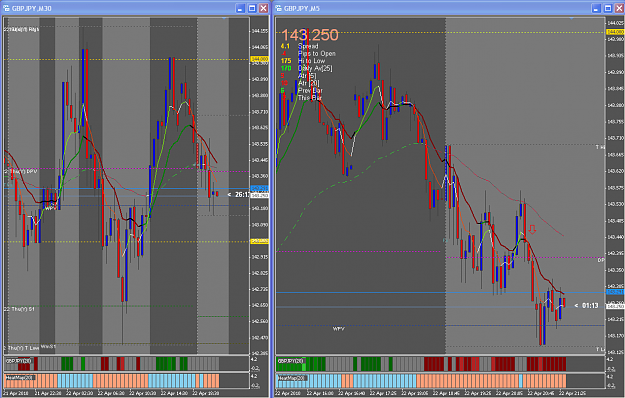Click the GBPJPY,M30 window title text
This screenshot has width=625, height=398.
tap(32, 8)
